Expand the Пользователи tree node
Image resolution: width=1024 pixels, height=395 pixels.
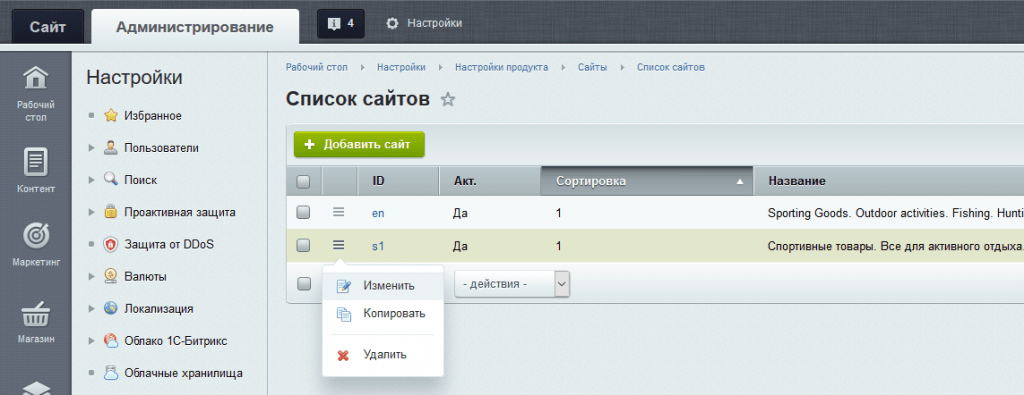pyautogui.click(x=91, y=148)
